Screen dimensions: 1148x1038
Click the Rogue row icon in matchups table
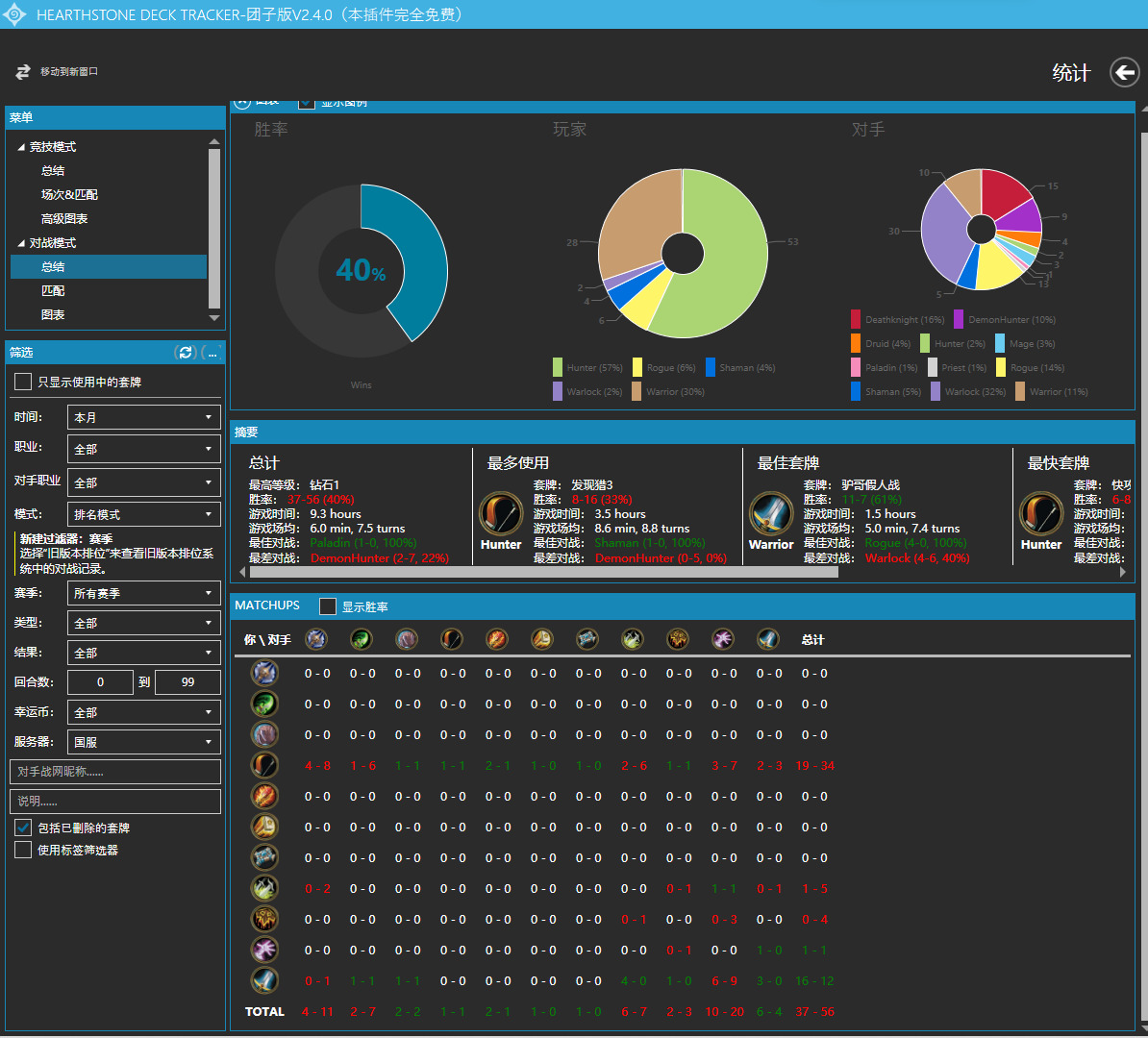(x=264, y=889)
